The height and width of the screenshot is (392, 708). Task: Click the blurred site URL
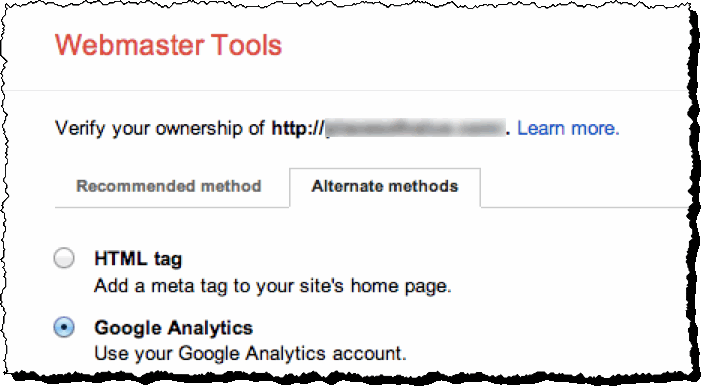click(x=415, y=128)
